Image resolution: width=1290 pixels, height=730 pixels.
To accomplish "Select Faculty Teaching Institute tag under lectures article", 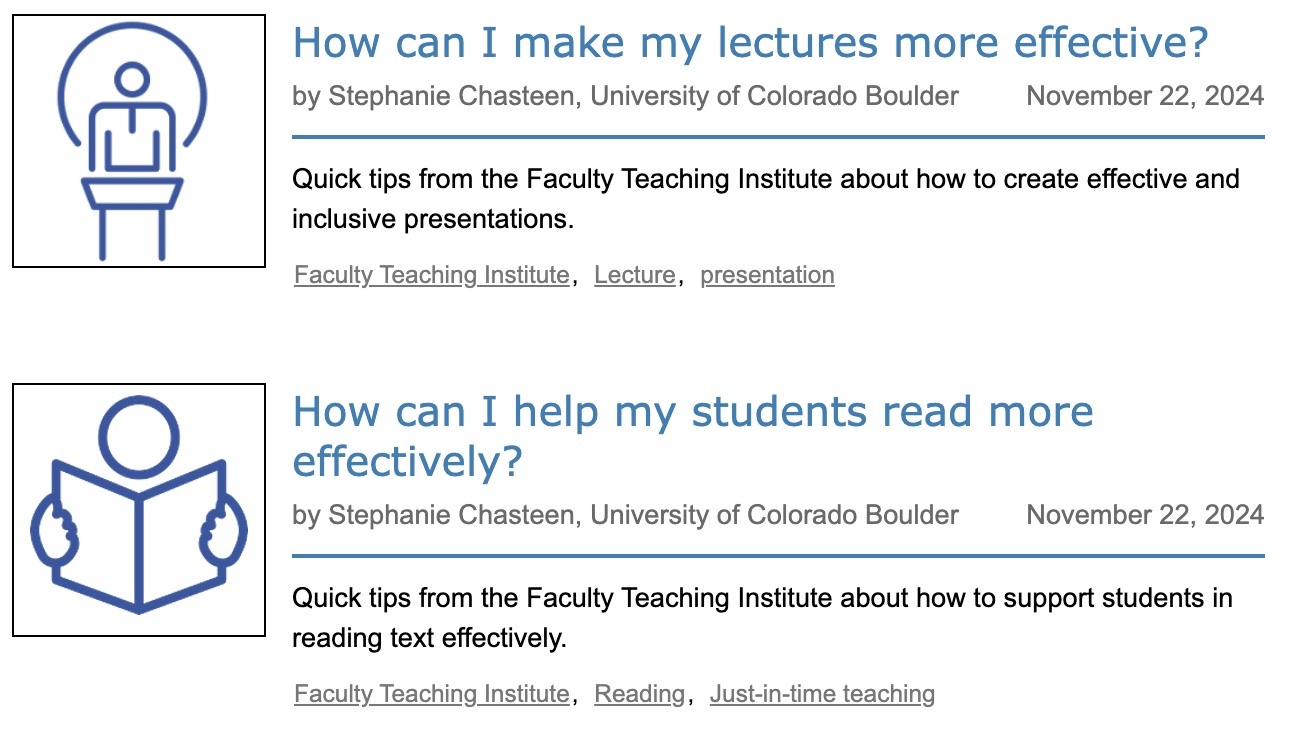I will (x=431, y=275).
